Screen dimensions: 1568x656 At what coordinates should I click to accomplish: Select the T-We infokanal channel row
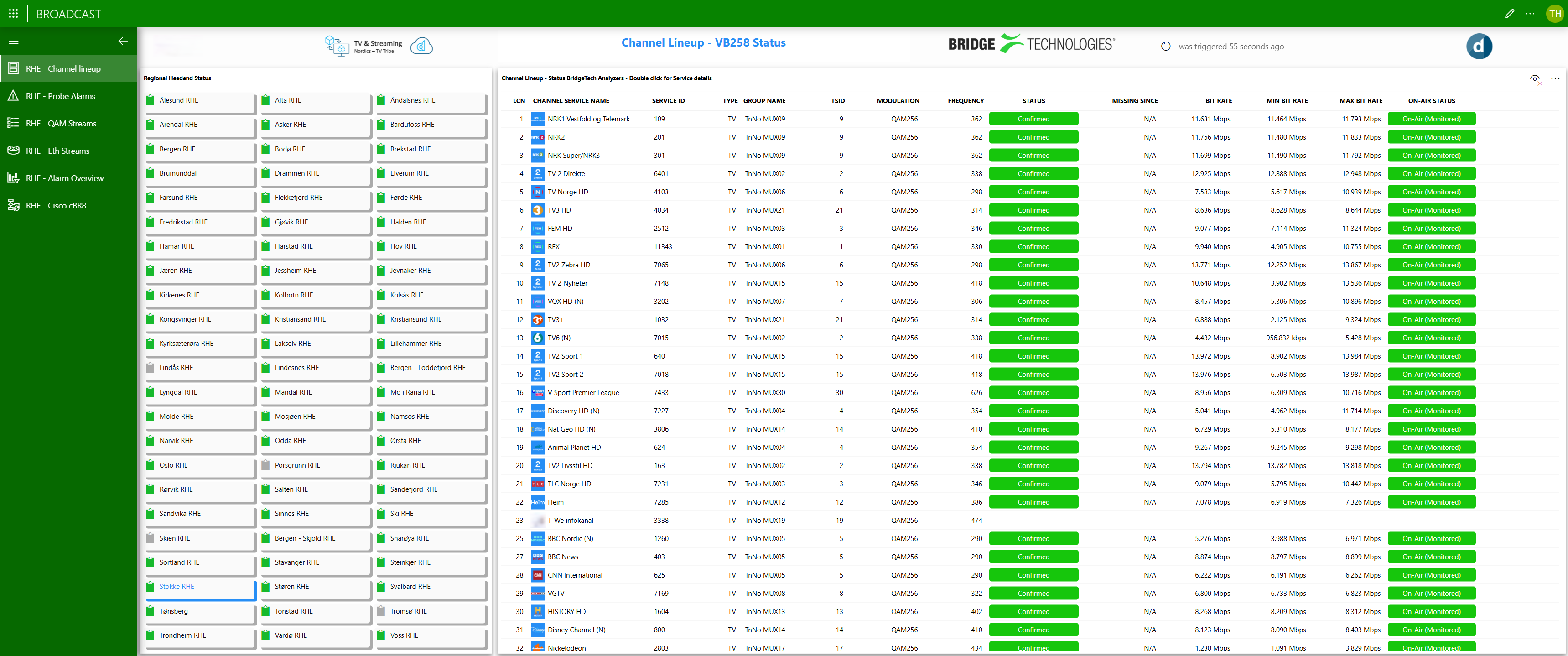click(x=1029, y=520)
